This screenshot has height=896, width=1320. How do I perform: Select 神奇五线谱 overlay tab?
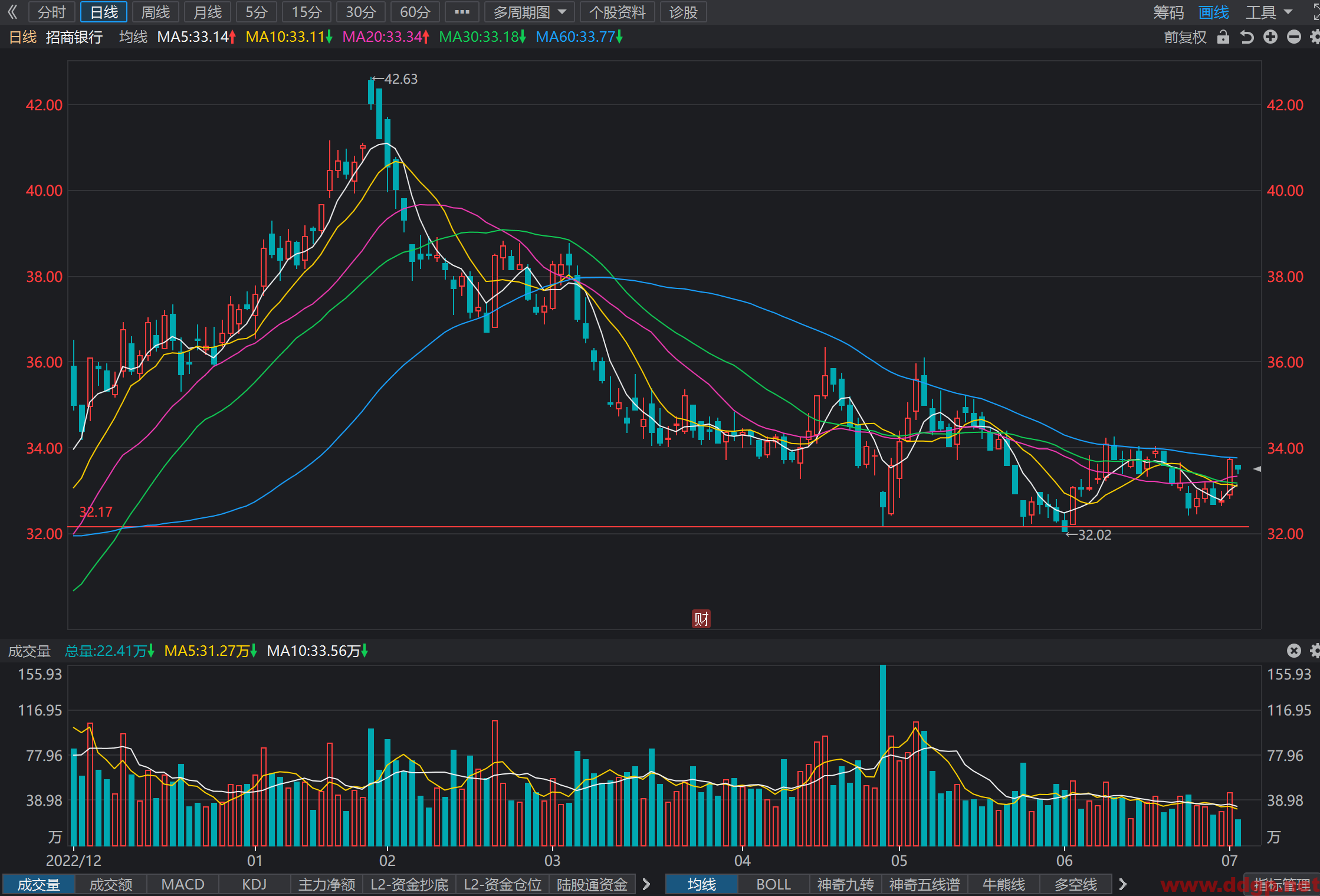coord(925,884)
